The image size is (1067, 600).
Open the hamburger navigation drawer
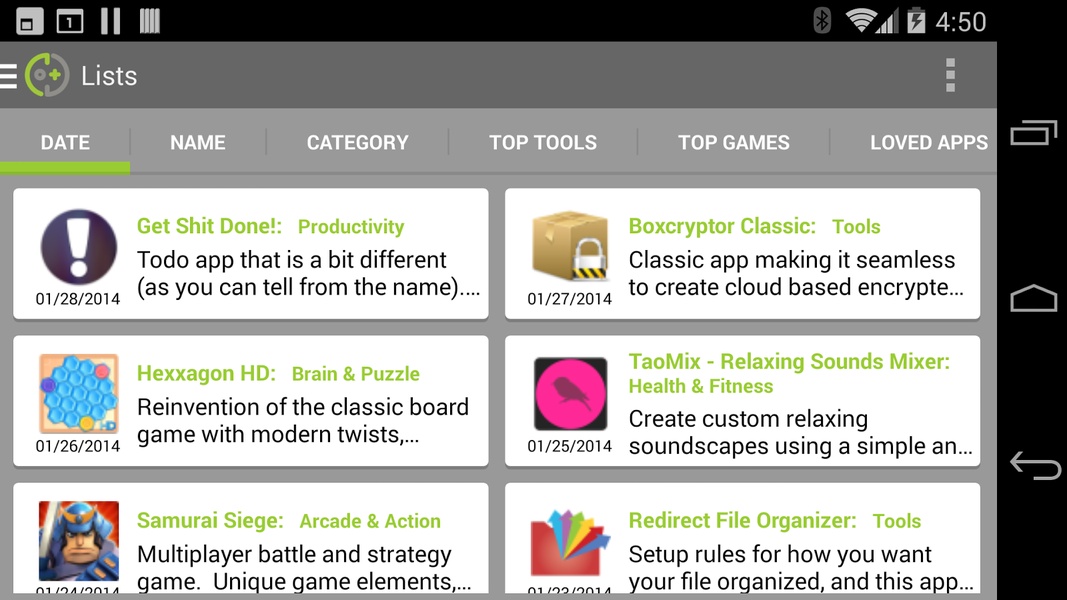pos(8,76)
